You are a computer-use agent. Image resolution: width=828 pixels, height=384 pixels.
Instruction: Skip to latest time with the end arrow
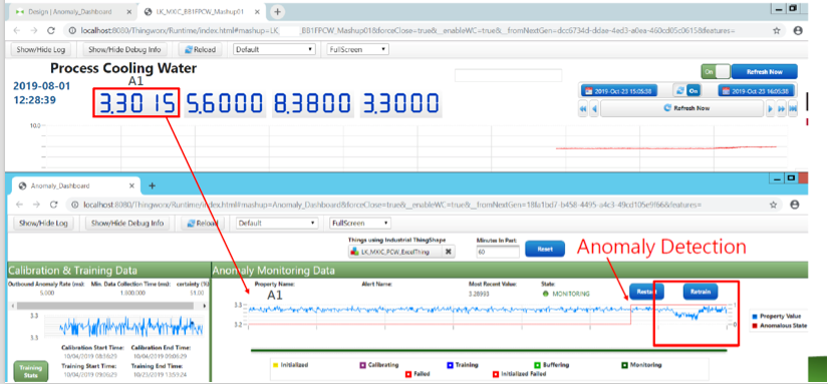[x=793, y=109]
